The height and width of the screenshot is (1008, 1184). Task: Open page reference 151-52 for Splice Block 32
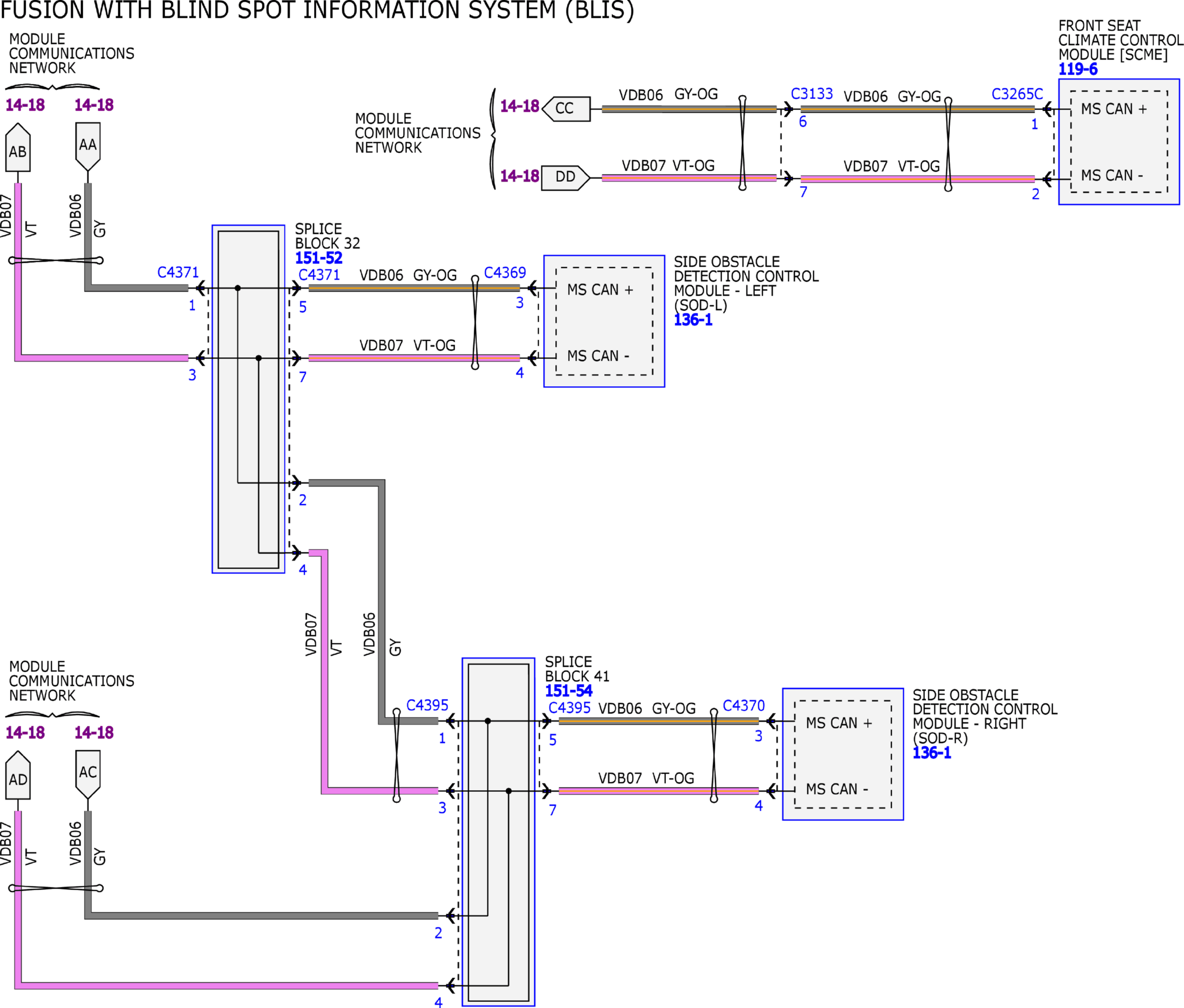(319, 258)
